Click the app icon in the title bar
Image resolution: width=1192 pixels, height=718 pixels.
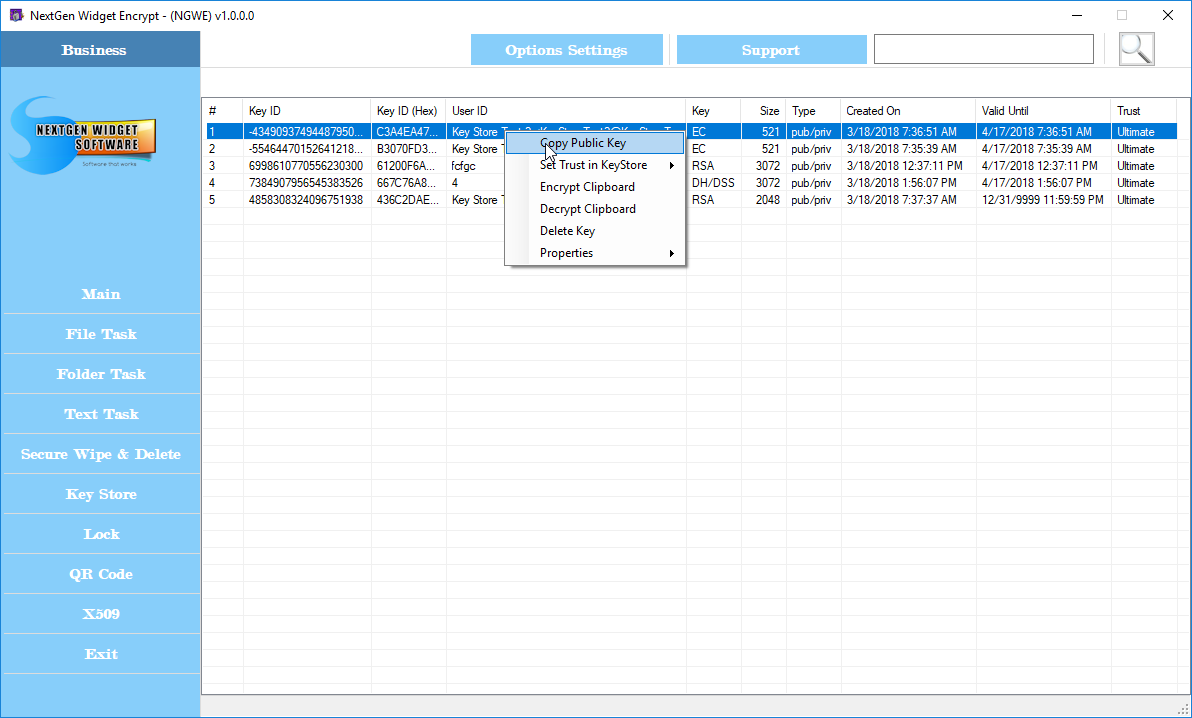coord(16,15)
